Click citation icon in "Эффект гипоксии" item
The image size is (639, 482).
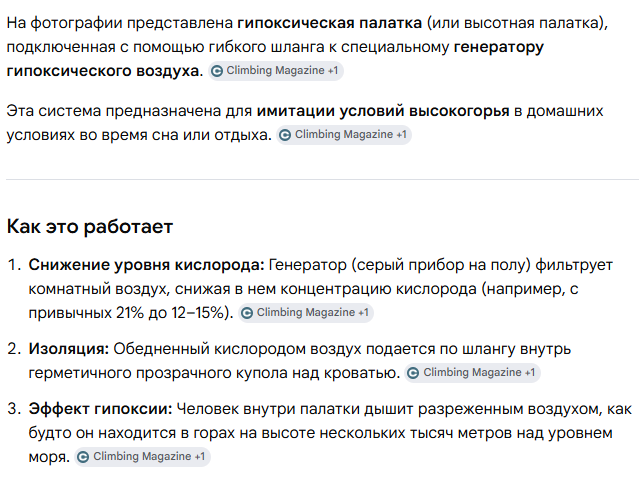coord(83,457)
